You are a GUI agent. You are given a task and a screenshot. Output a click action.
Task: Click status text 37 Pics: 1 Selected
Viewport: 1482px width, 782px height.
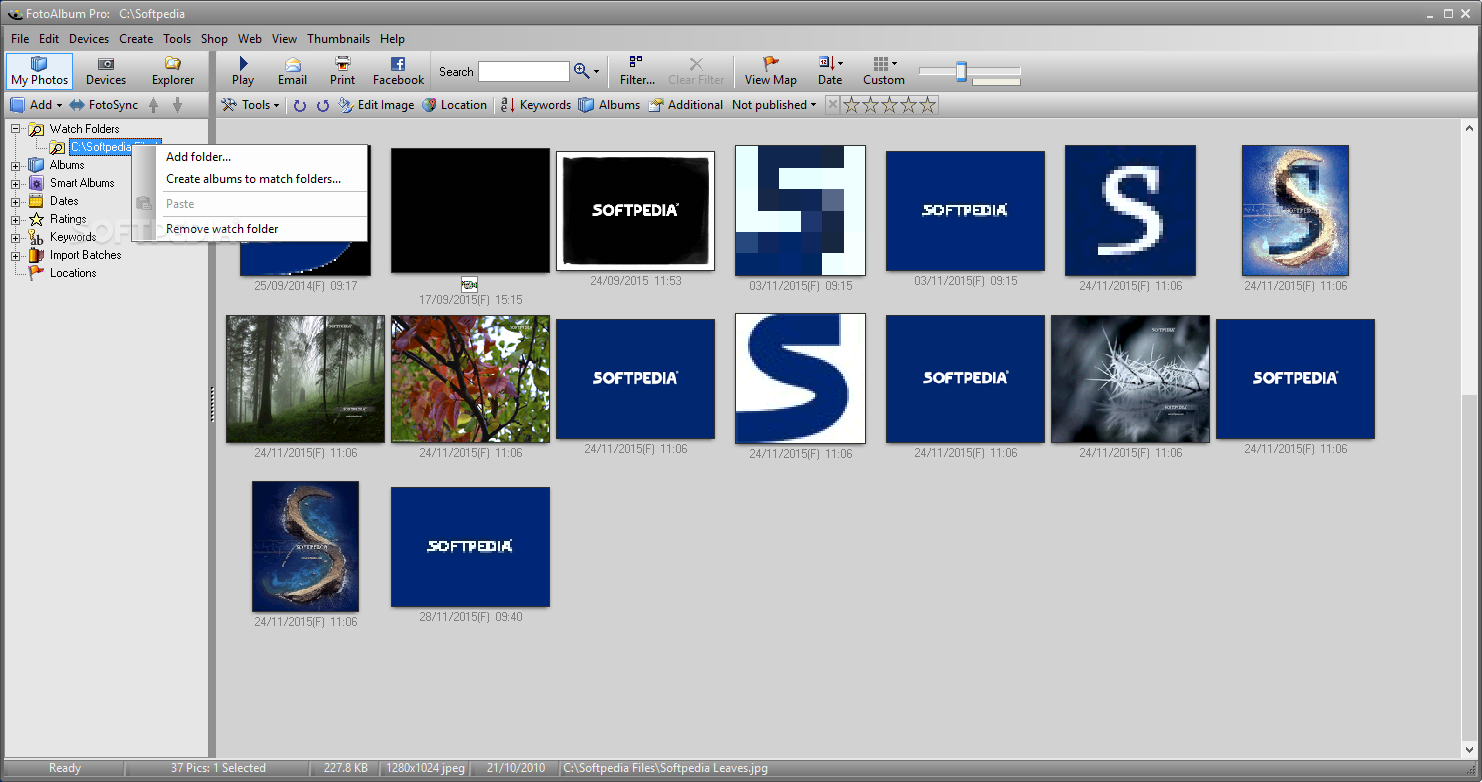pos(218,768)
